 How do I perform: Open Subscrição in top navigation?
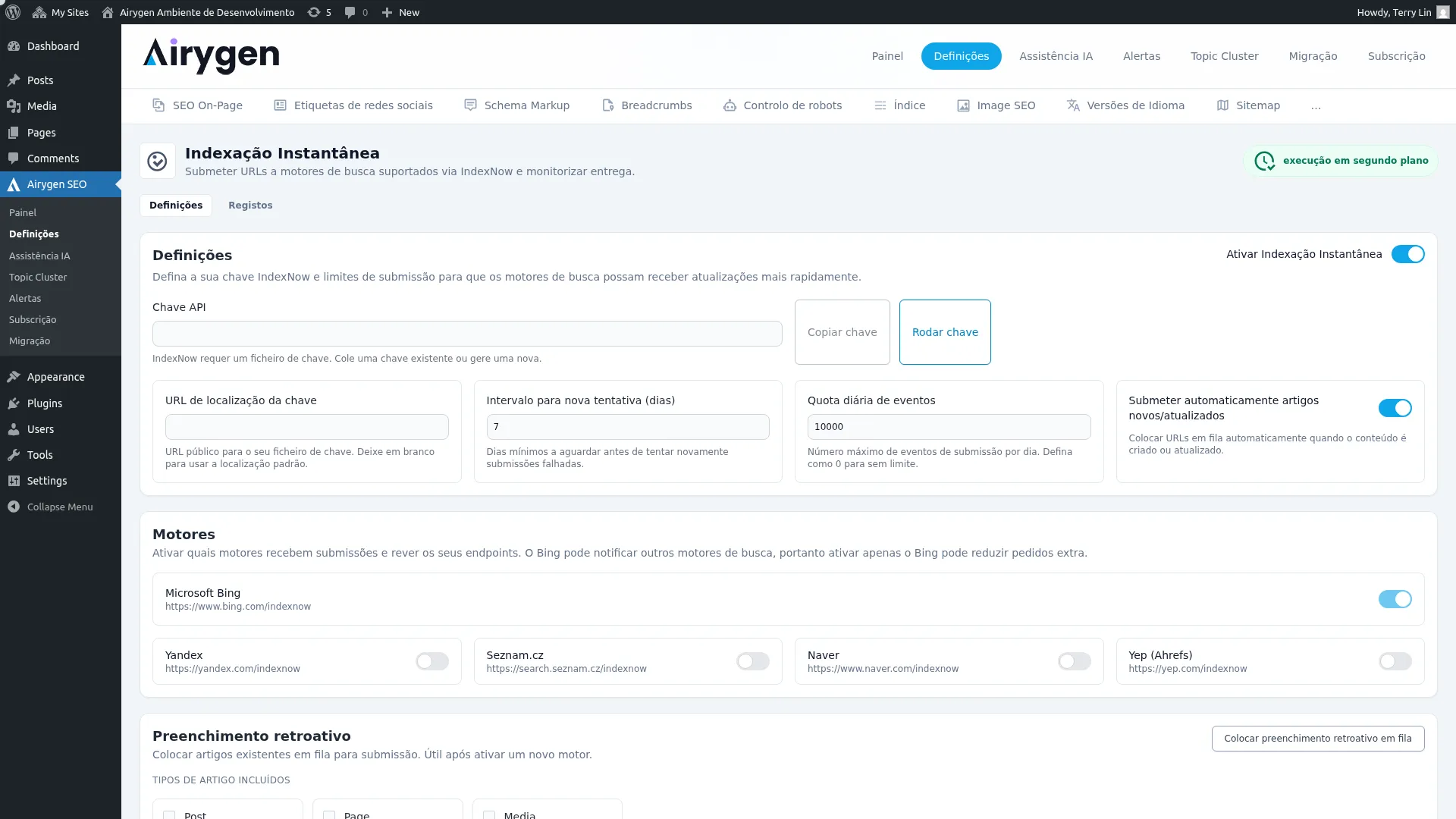click(x=1396, y=56)
